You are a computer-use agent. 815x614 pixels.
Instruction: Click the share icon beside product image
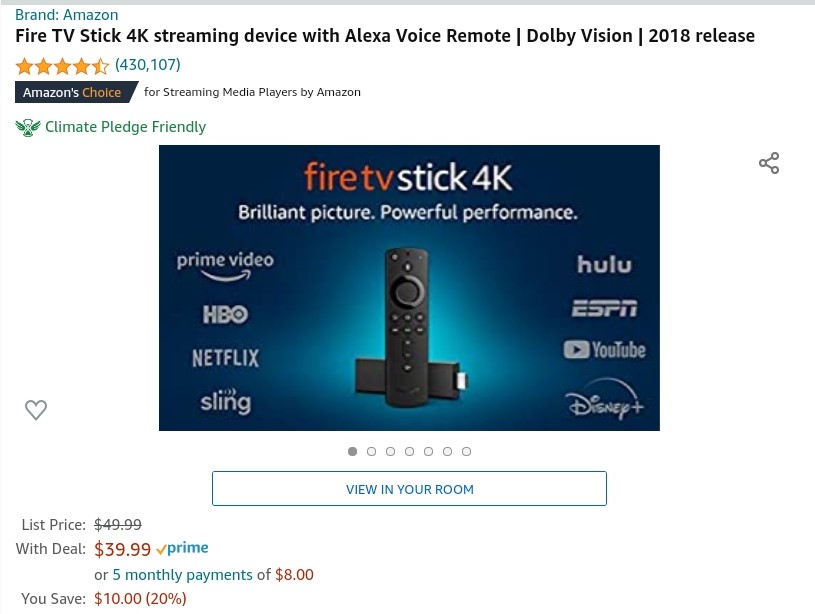(769, 163)
